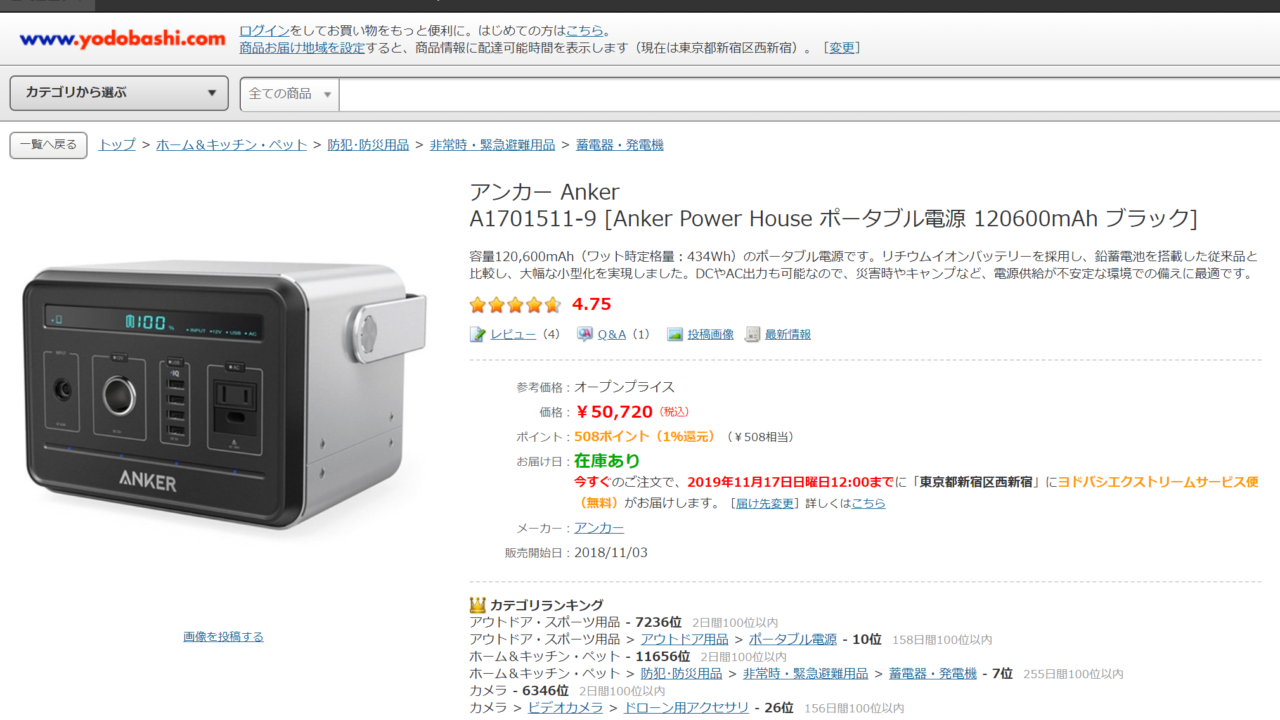1280x720 pixels.
Task: Click the 画像を投稿する link
Action: tap(223, 636)
